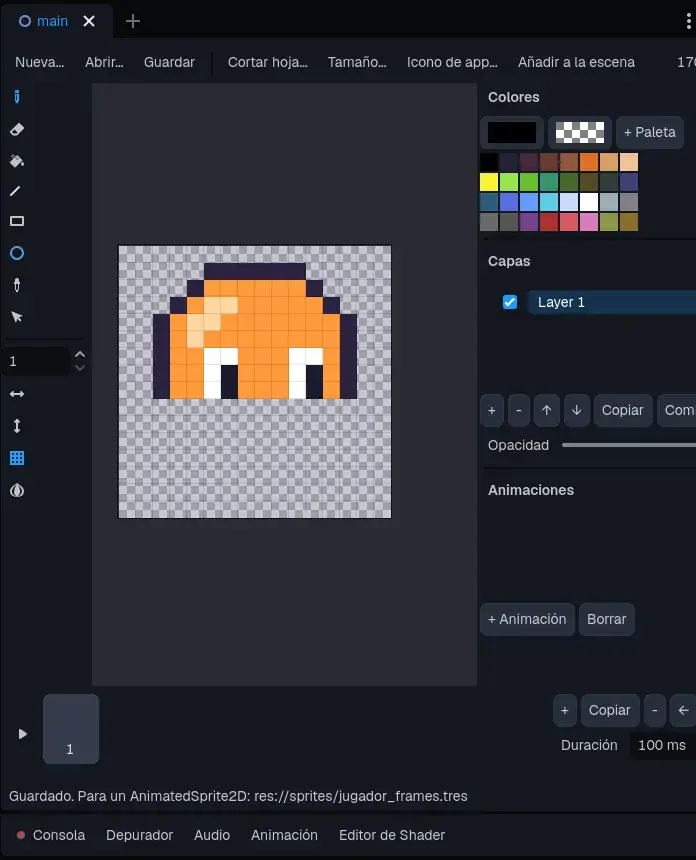Open the three-dot options menu
This screenshot has height=860, width=696.
[x=689, y=21]
